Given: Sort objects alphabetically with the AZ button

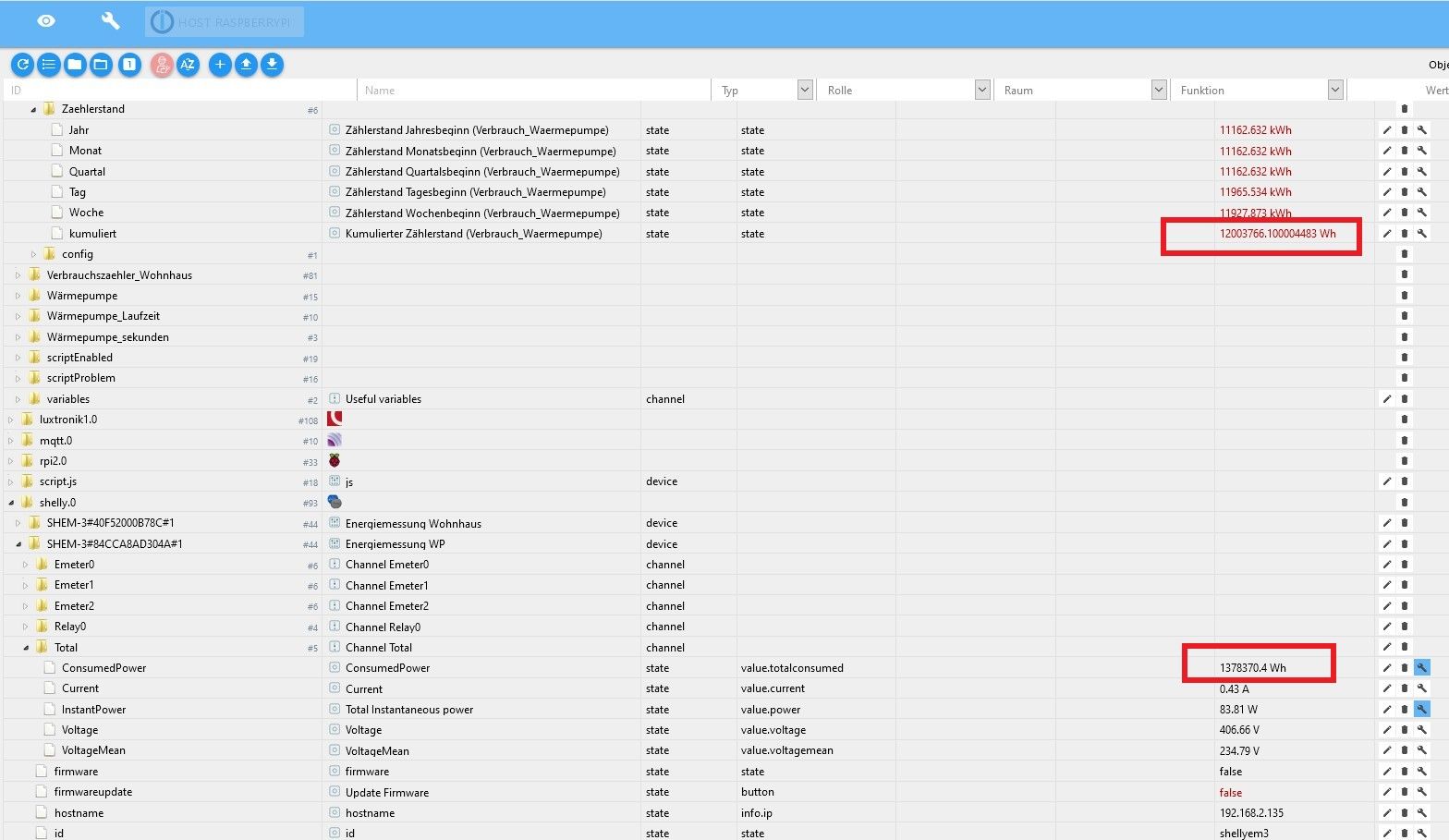Looking at the screenshot, I should coord(188,65).
